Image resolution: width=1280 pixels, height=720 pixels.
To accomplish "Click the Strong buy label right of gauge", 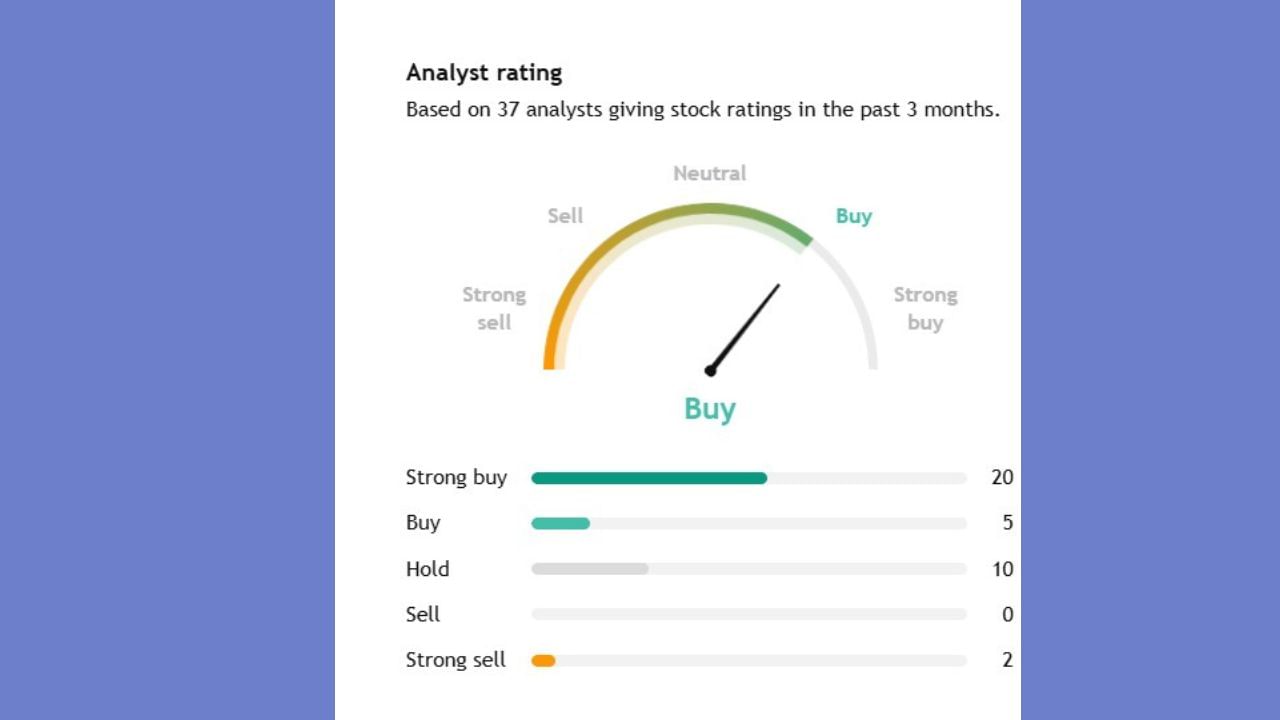I will [925, 308].
